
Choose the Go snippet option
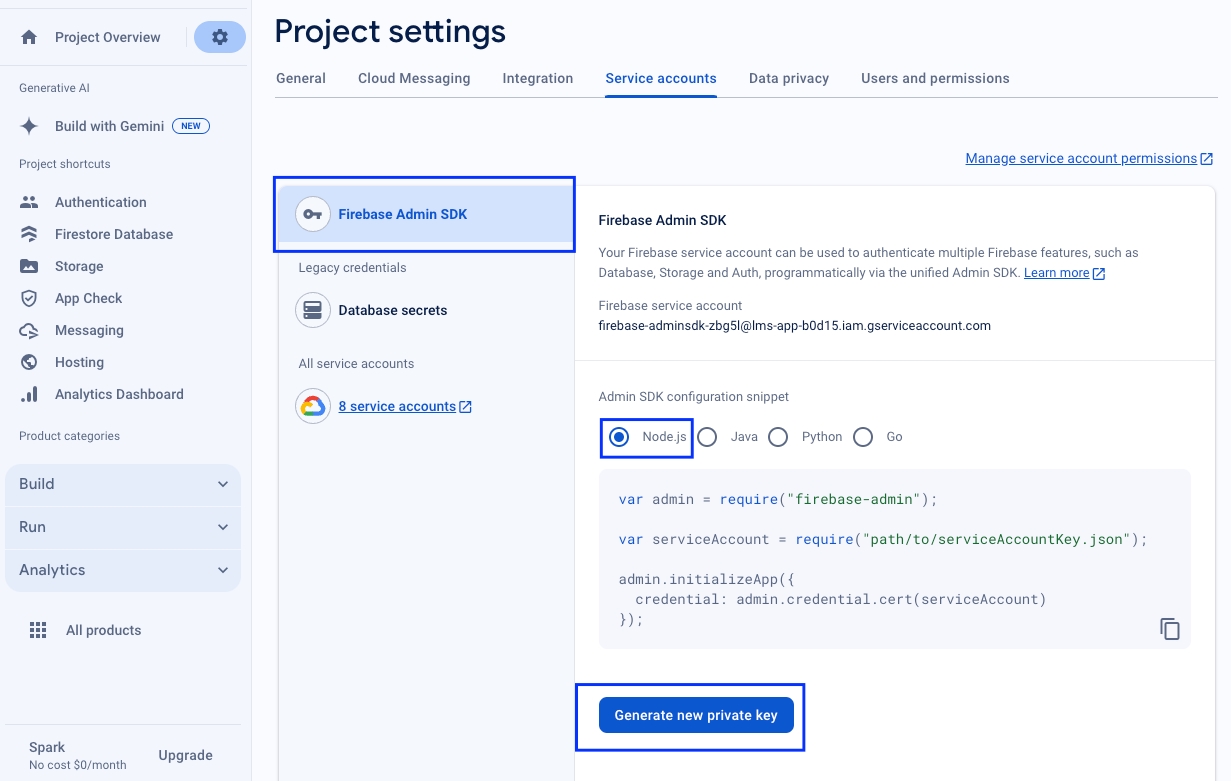point(863,437)
